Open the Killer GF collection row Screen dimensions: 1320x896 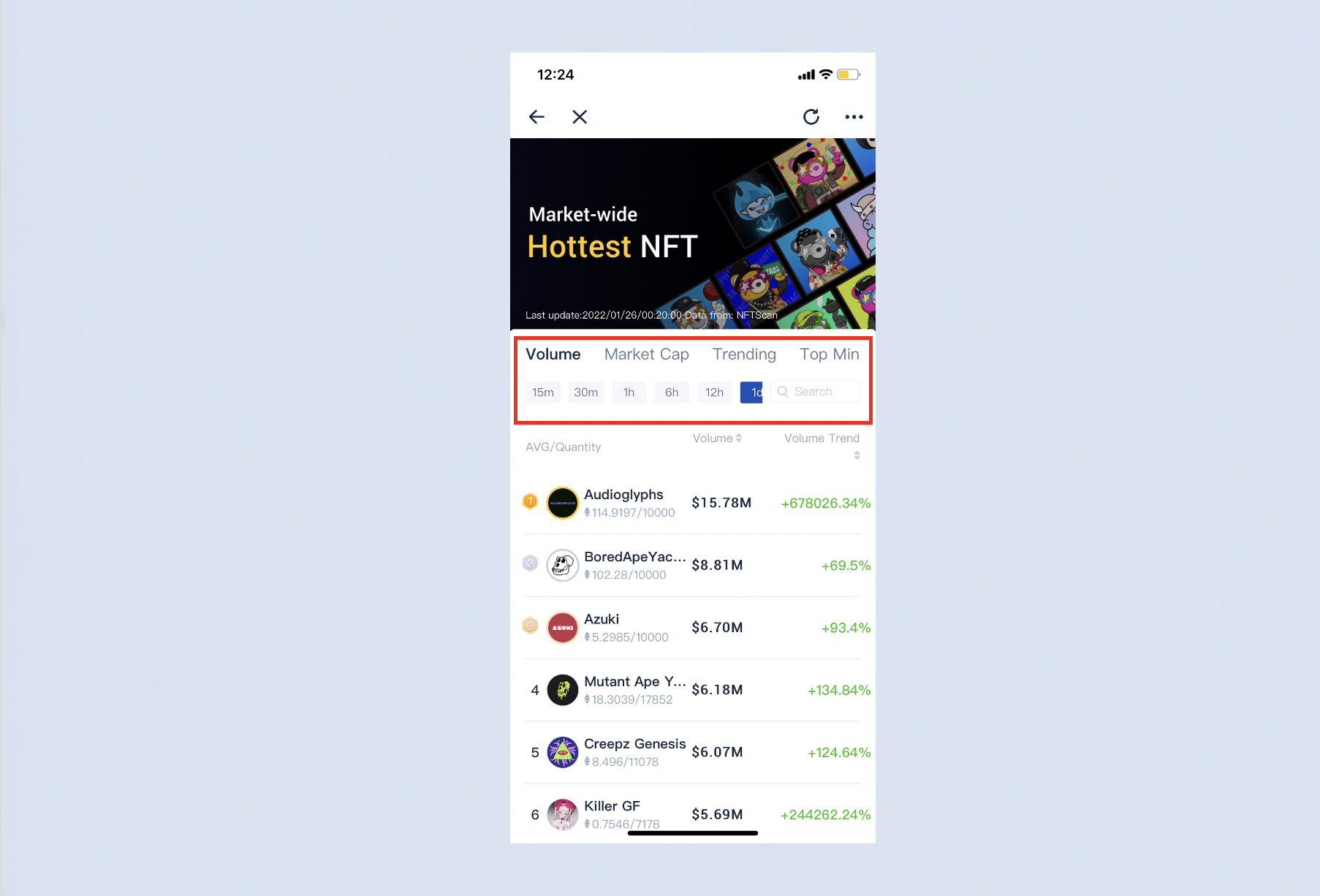(693, 814)
